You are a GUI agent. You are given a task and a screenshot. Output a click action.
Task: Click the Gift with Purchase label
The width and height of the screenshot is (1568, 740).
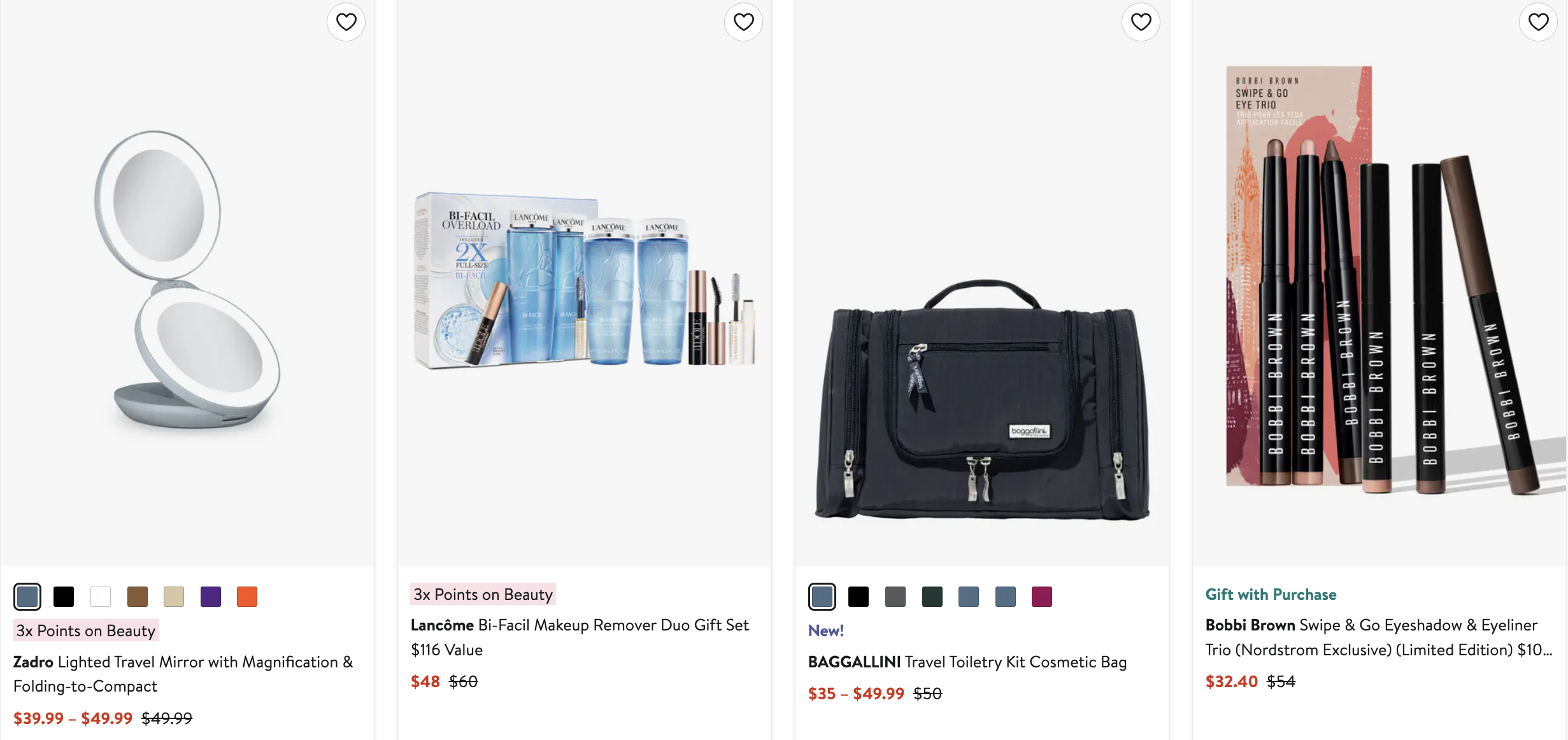tap(1271, 595)
